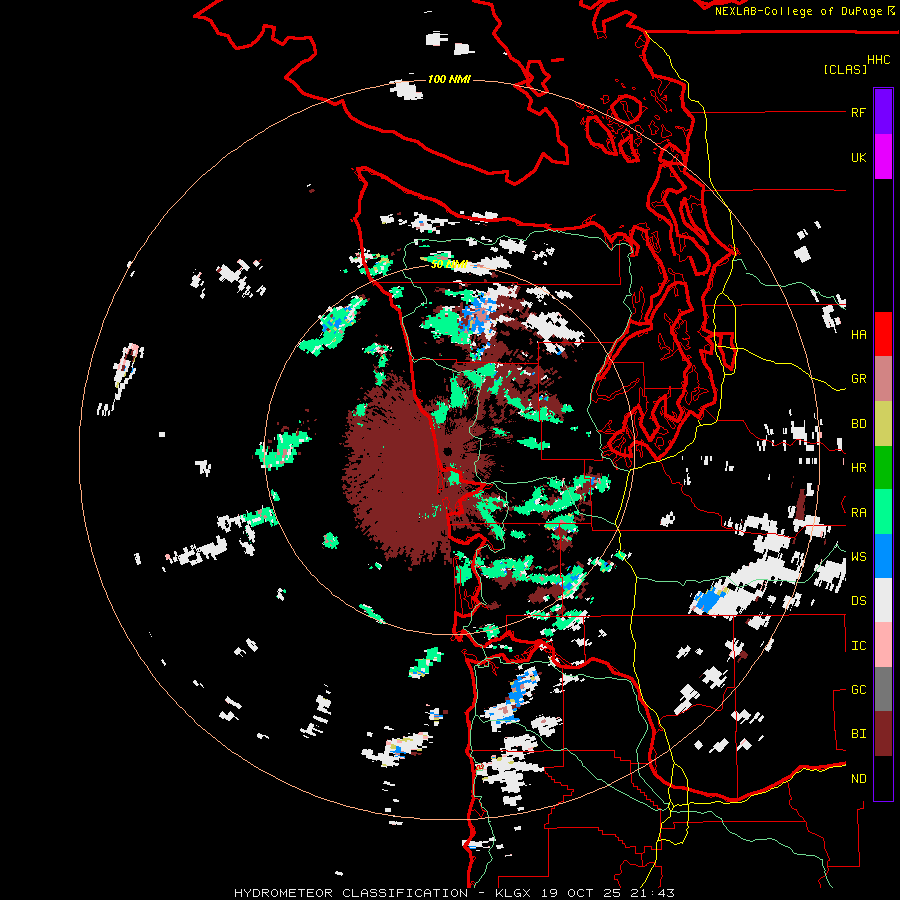
Task: Click the HHC product label
Action: point(878,60)
